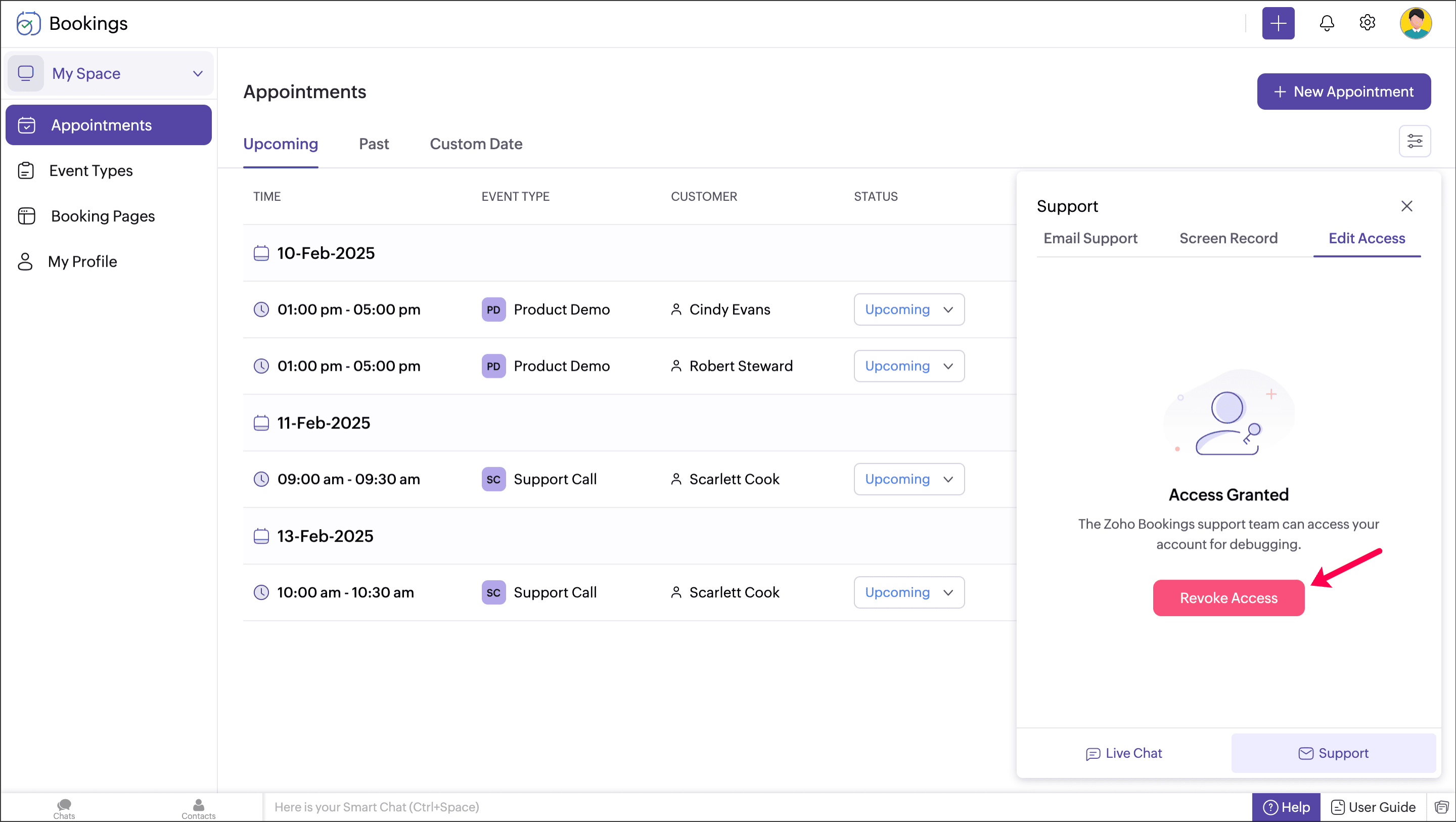Open Event Types in the sidebar
The image size is (1456, 822).
point(90,171)
